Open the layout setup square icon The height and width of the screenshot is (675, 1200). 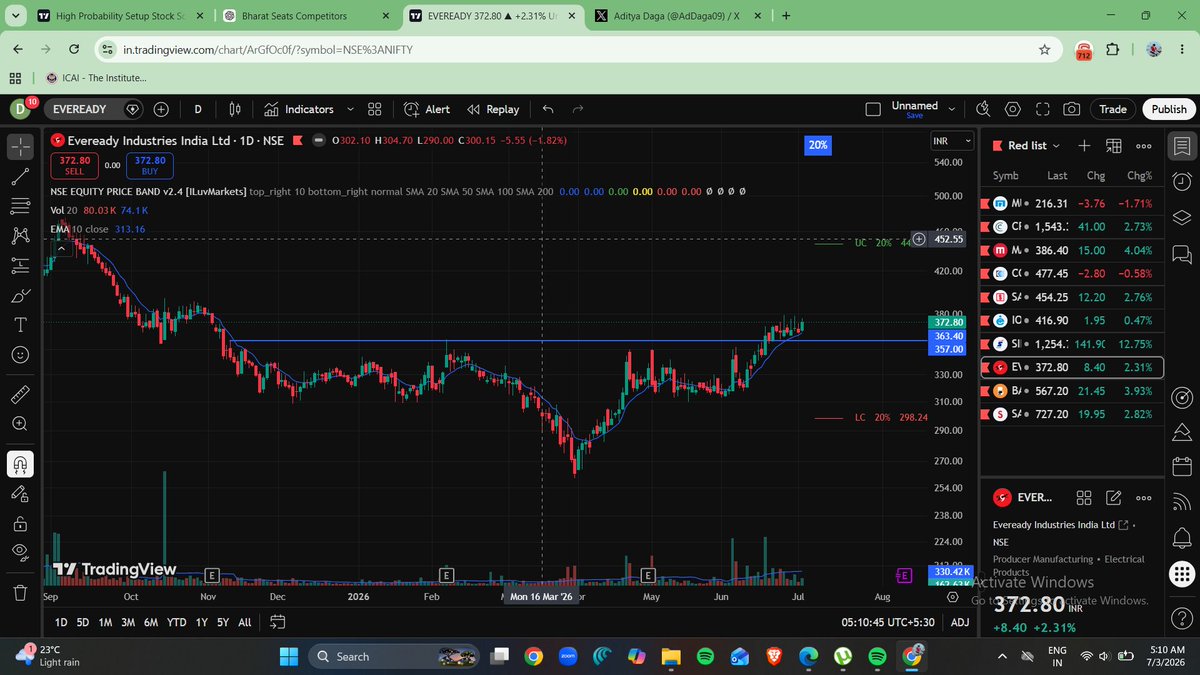click(873, 109)
